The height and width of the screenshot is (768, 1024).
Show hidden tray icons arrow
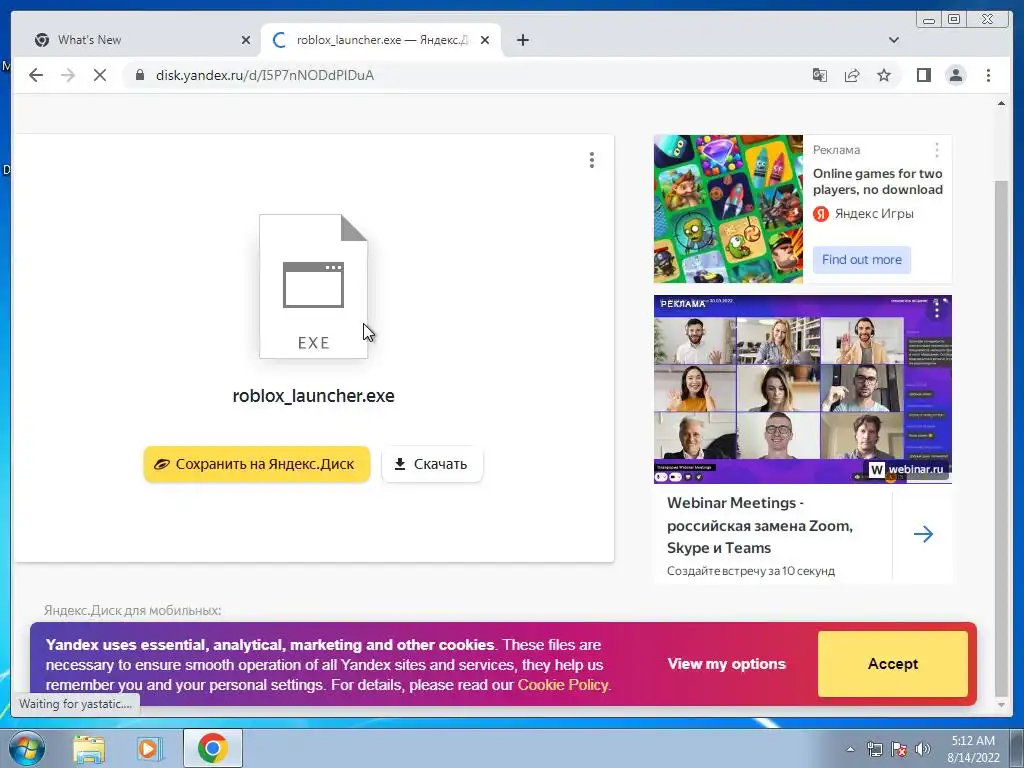click(x=850, y=750)
